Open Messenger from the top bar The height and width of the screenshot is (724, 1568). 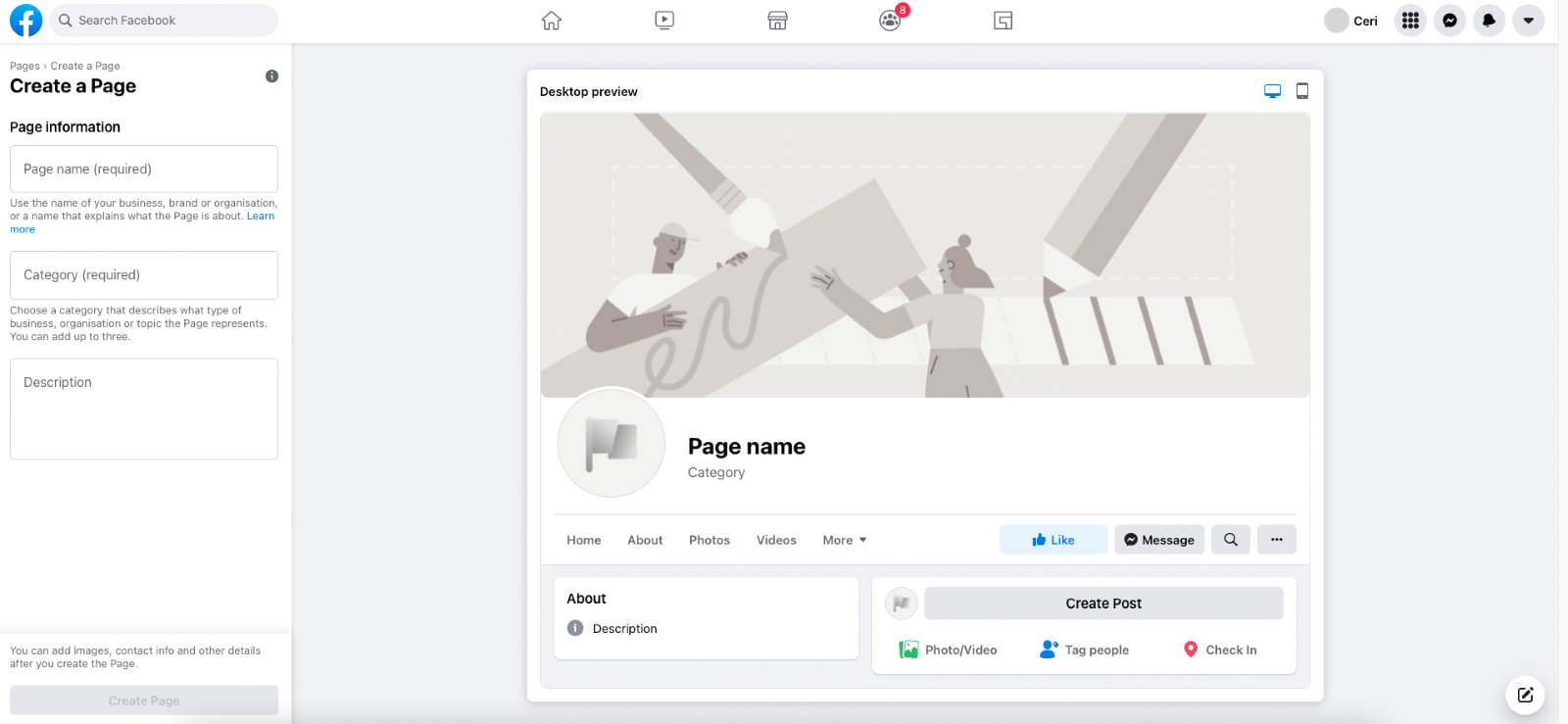[1449, 21]
